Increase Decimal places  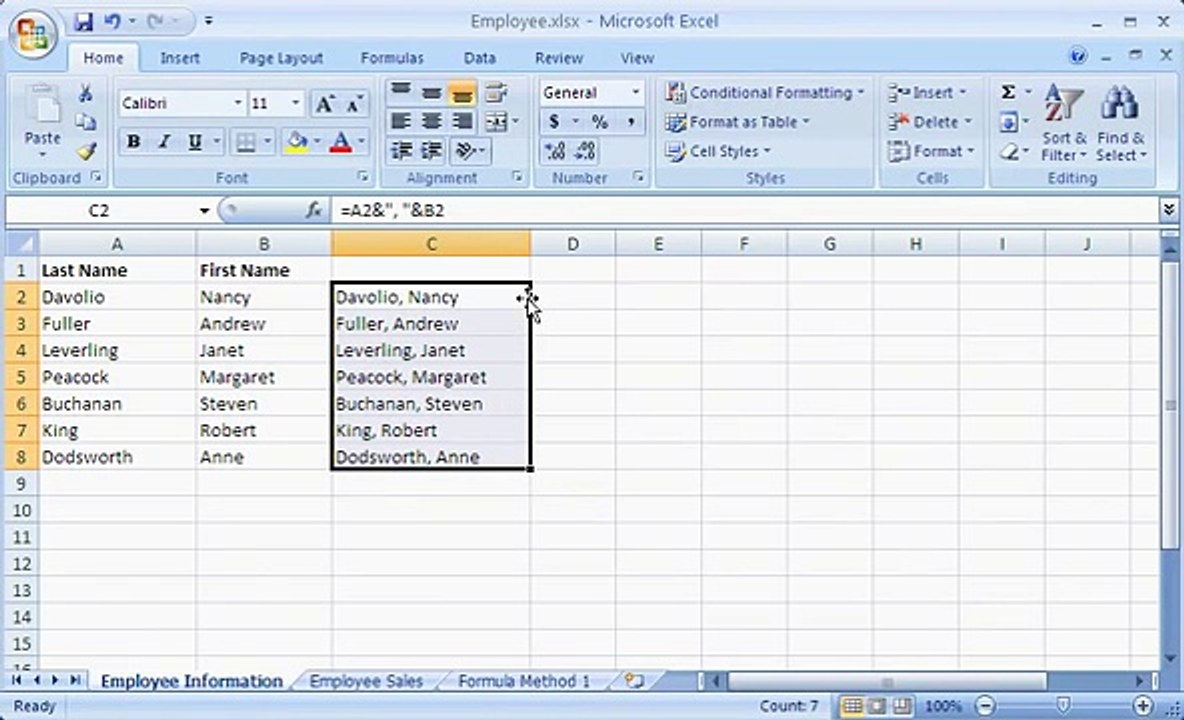(x=555, y=151)
